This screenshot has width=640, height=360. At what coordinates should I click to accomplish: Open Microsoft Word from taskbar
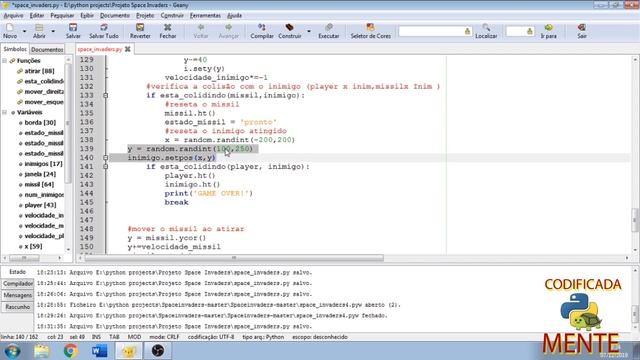click(x=100, y=351)
